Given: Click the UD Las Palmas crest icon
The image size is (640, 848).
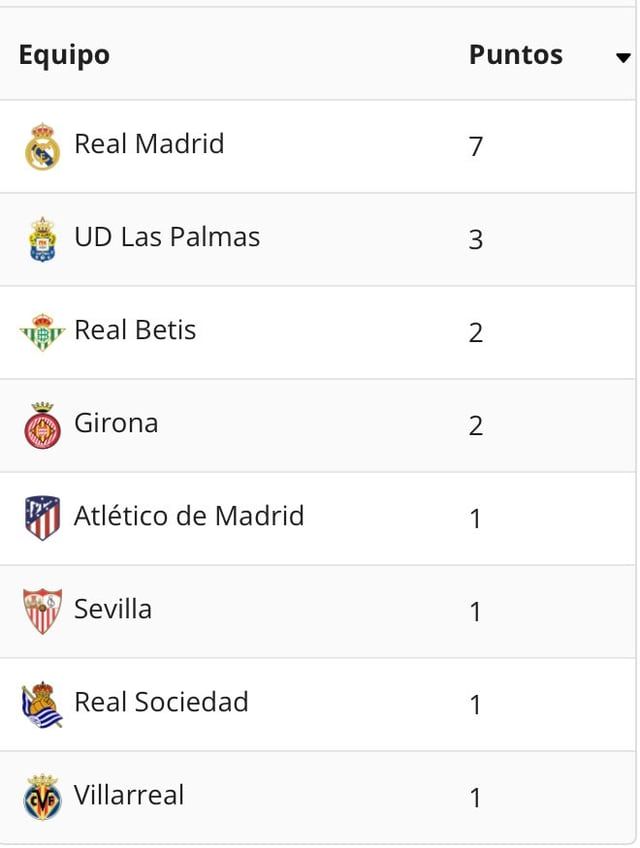Looking at the screenshot, I should click(x=42, y=239).
